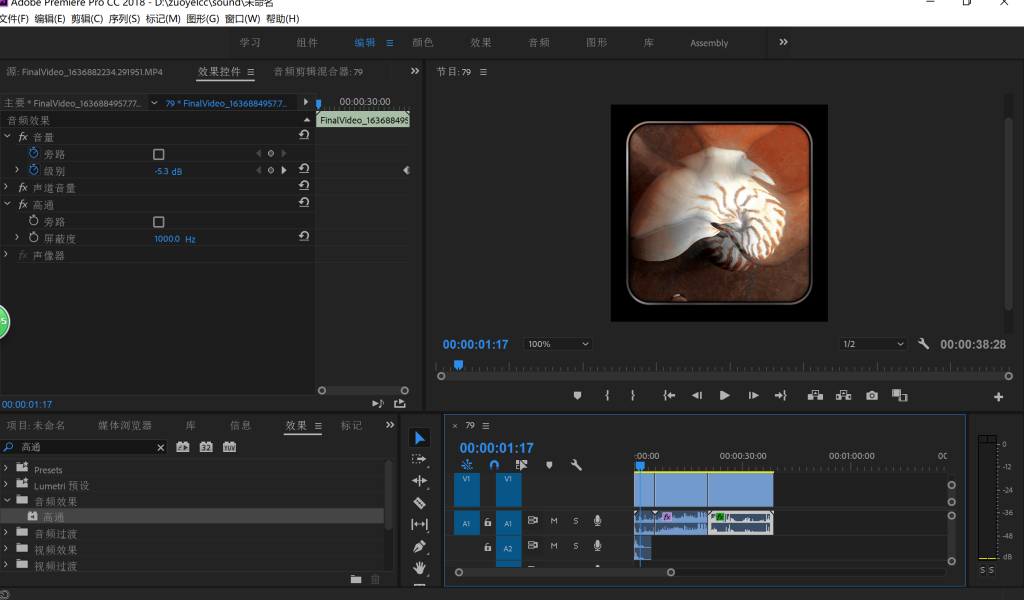
Task: Expand the 声道音量 effect
Action: tap(6, 187)
